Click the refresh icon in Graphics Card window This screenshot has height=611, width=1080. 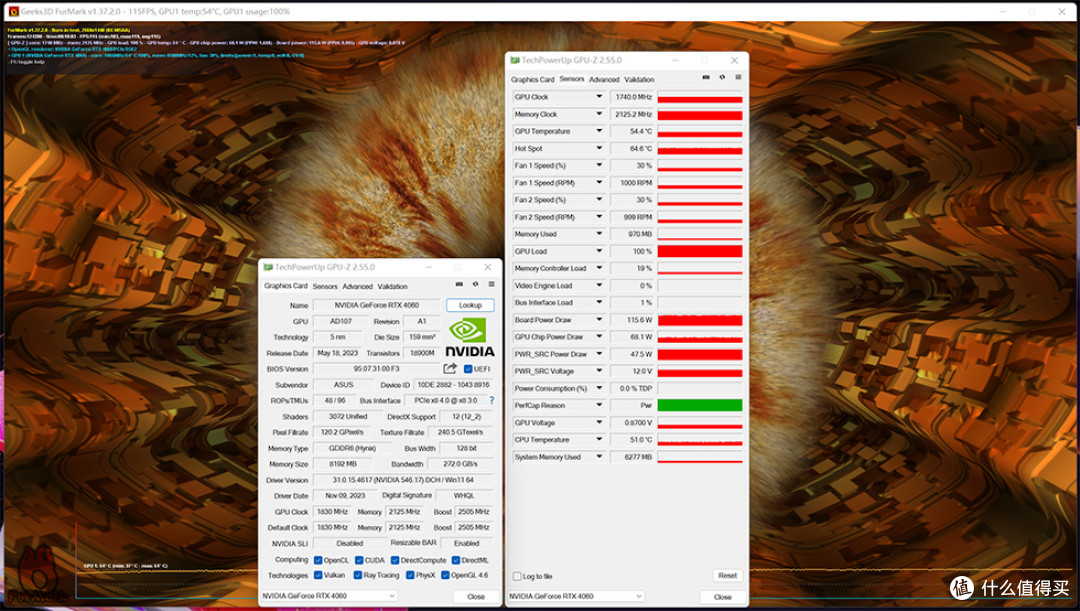point(475,284)
